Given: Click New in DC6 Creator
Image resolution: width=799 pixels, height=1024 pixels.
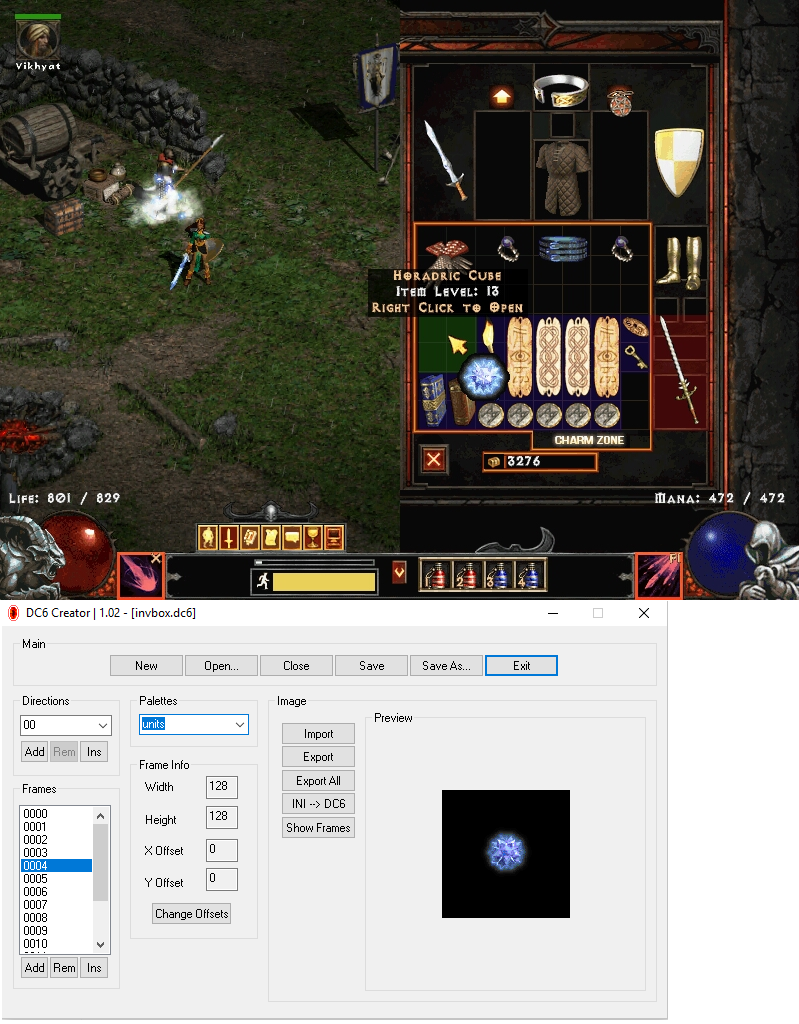Looking at the screenshot, I should 146,665.
